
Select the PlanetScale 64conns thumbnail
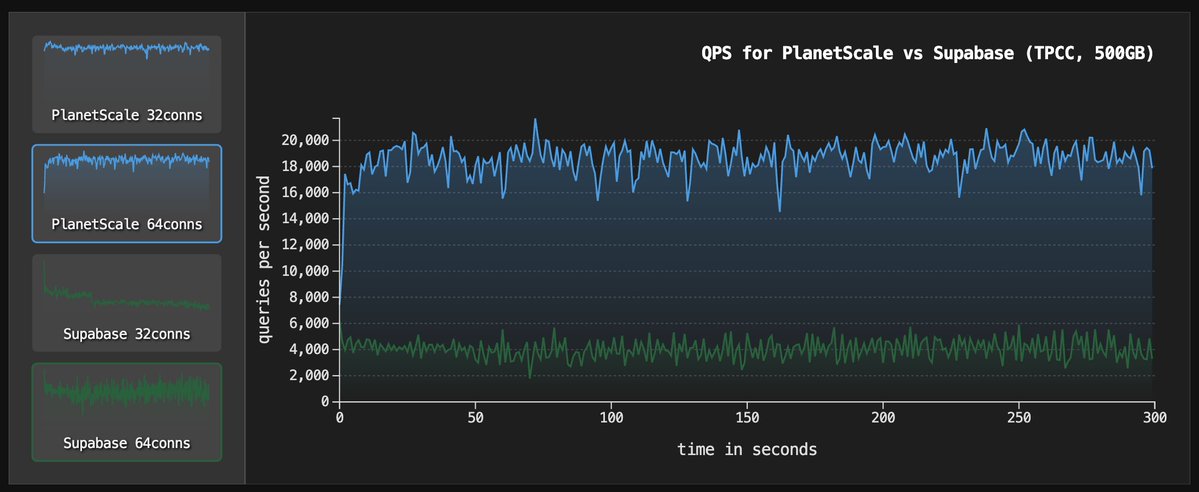click(x=126, y=194)
